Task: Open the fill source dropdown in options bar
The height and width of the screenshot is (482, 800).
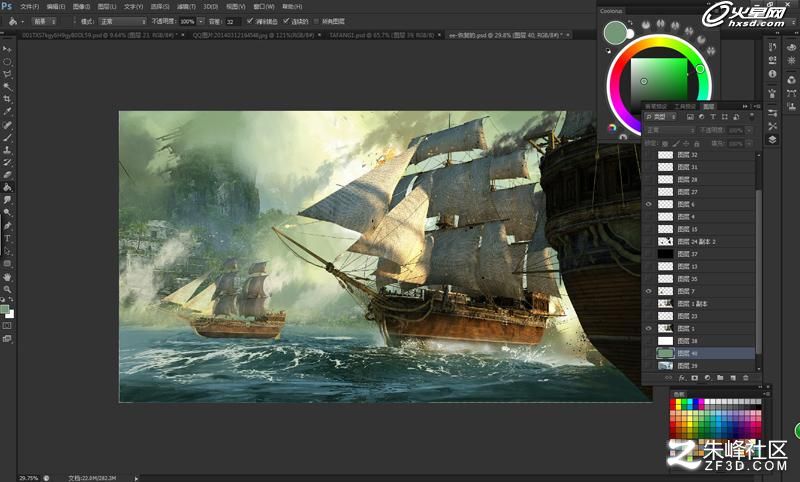Action: click(x=45, y=21)
